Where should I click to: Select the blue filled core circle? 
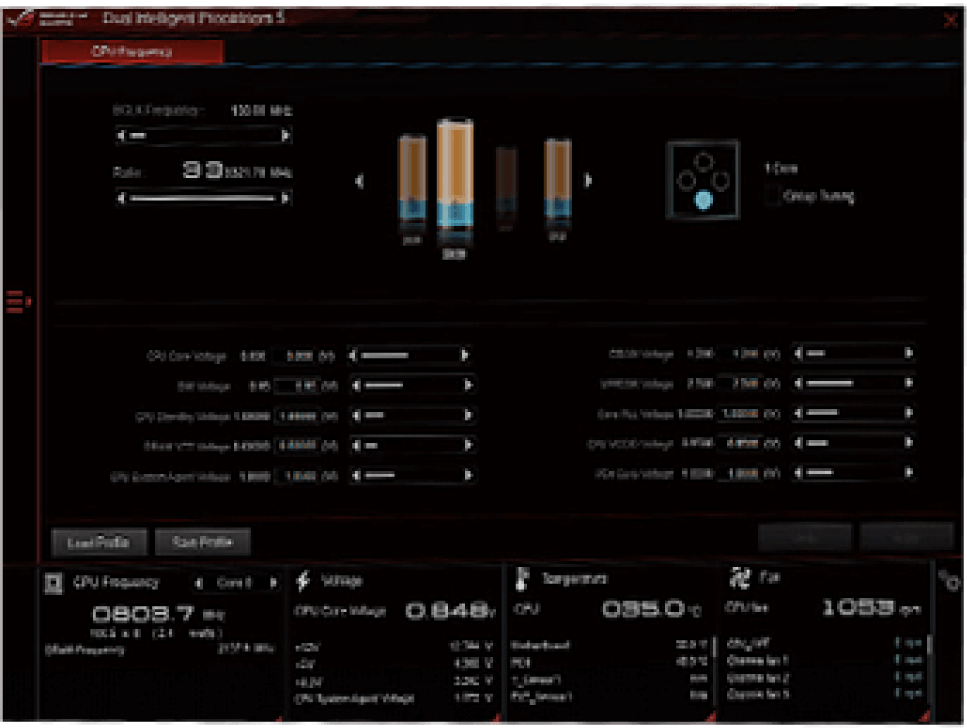pyautogui.click(x=704, y=199)
